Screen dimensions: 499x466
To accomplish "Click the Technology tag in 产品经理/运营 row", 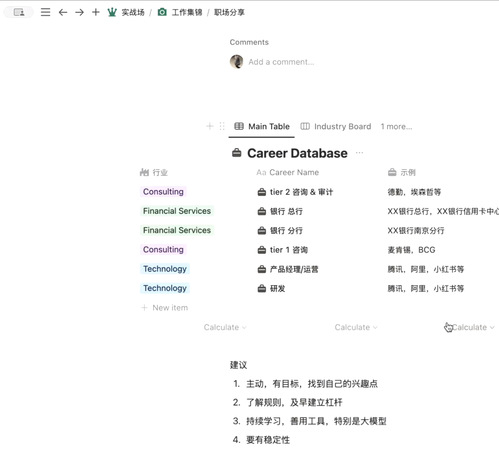I will 165,269.
